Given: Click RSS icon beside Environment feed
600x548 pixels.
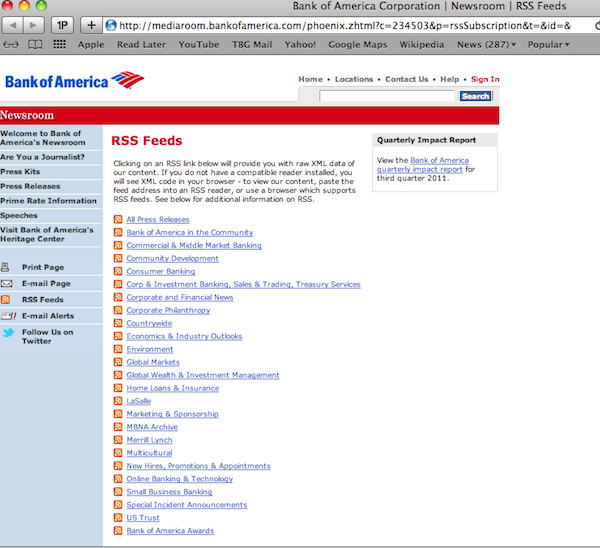Looking at the screenshot, I should [x=118, y=349].
